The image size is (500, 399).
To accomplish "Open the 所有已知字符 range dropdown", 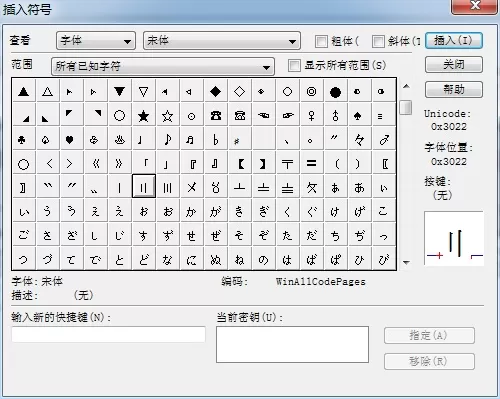I will pyautogui.click(x=163, y=66).
